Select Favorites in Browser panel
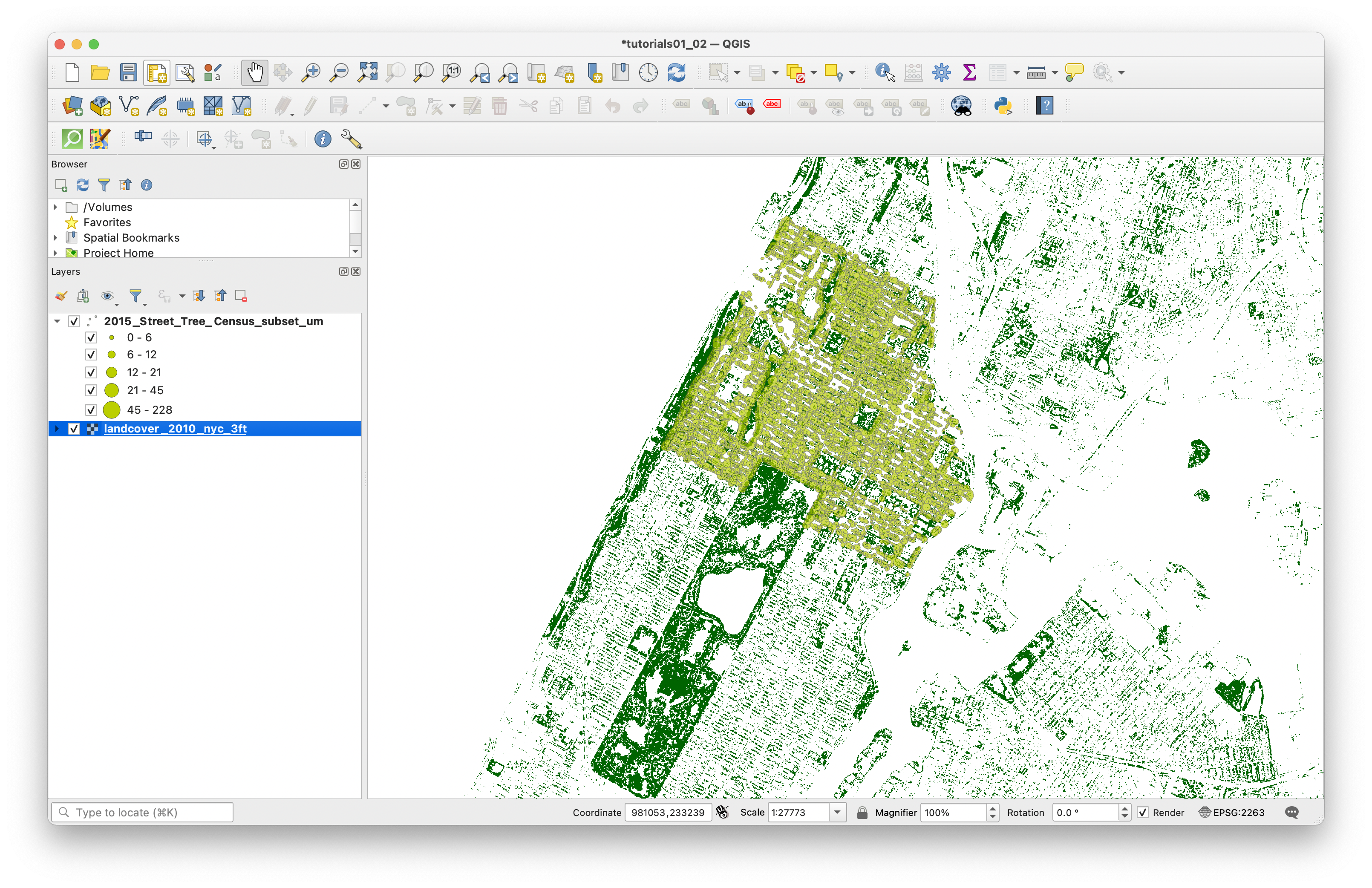 (107, 222)
